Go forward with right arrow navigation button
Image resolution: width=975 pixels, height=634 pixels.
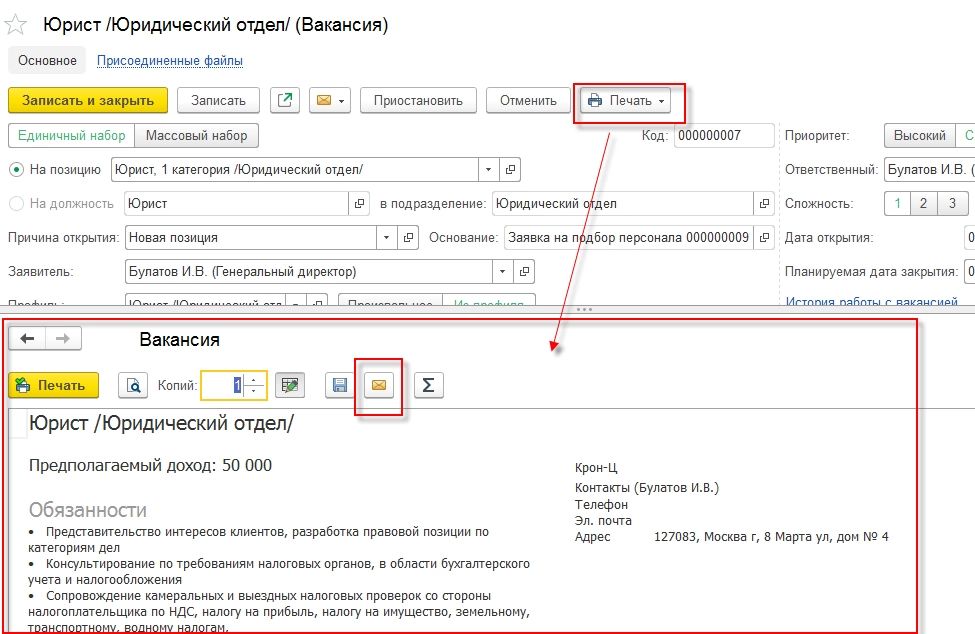pyautogui.click(x=63, y=338)
